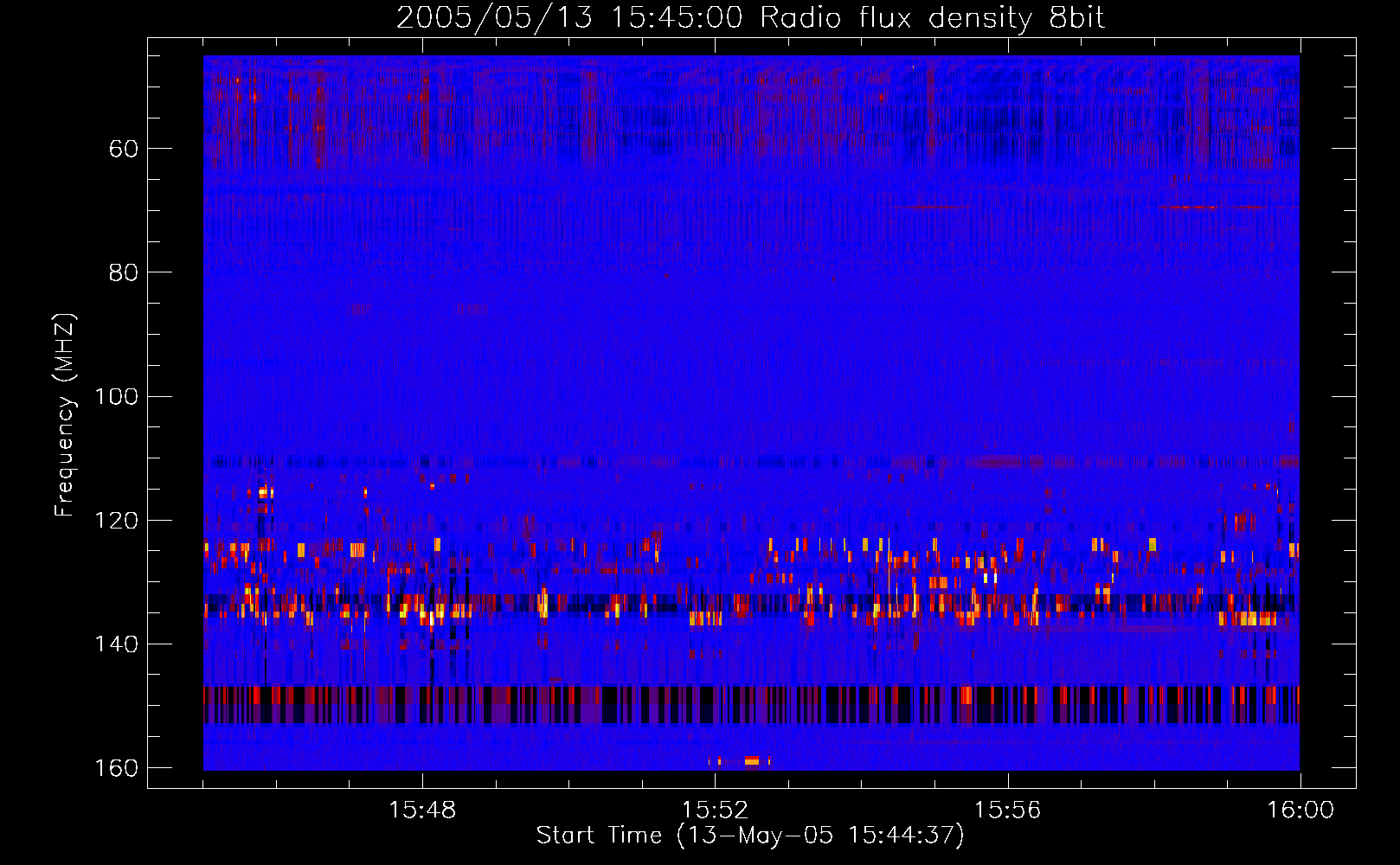This screenshot has width=1400, height=865.
Task: Click the '15:52' time tick label
Action: click(x=715, y=811)
